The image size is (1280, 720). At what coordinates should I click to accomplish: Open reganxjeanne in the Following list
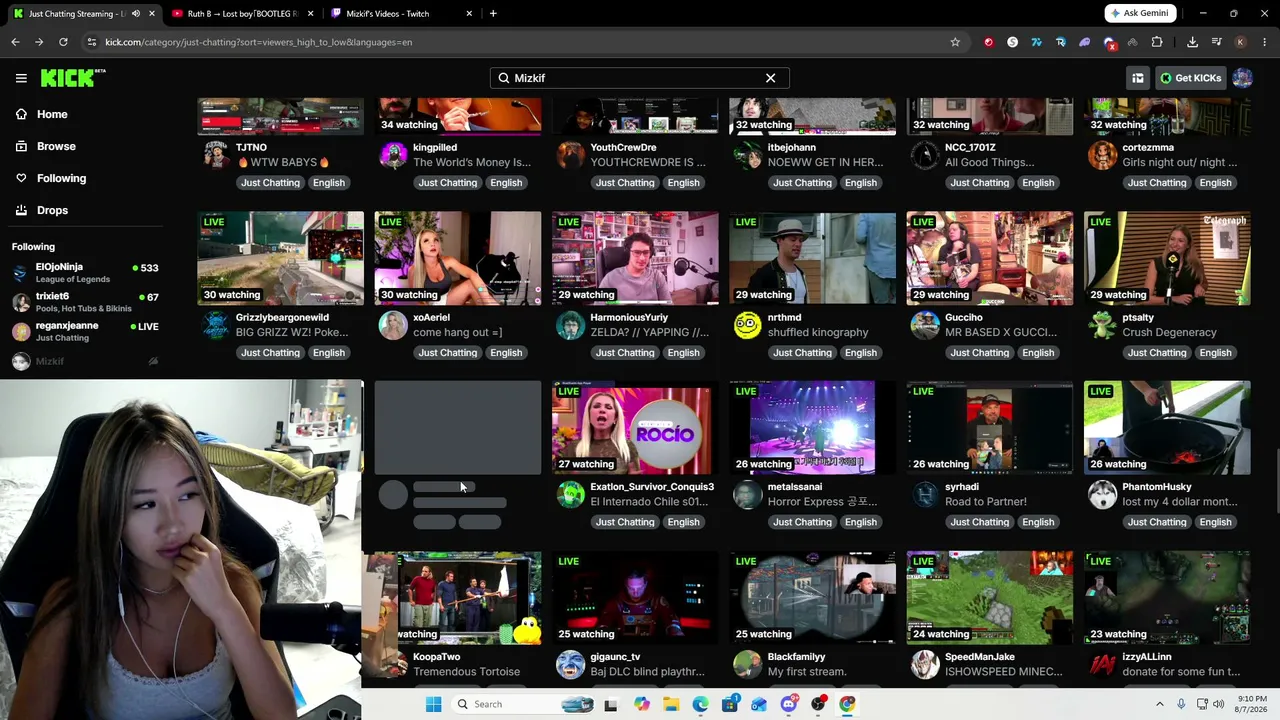click(x=85, y=331)
